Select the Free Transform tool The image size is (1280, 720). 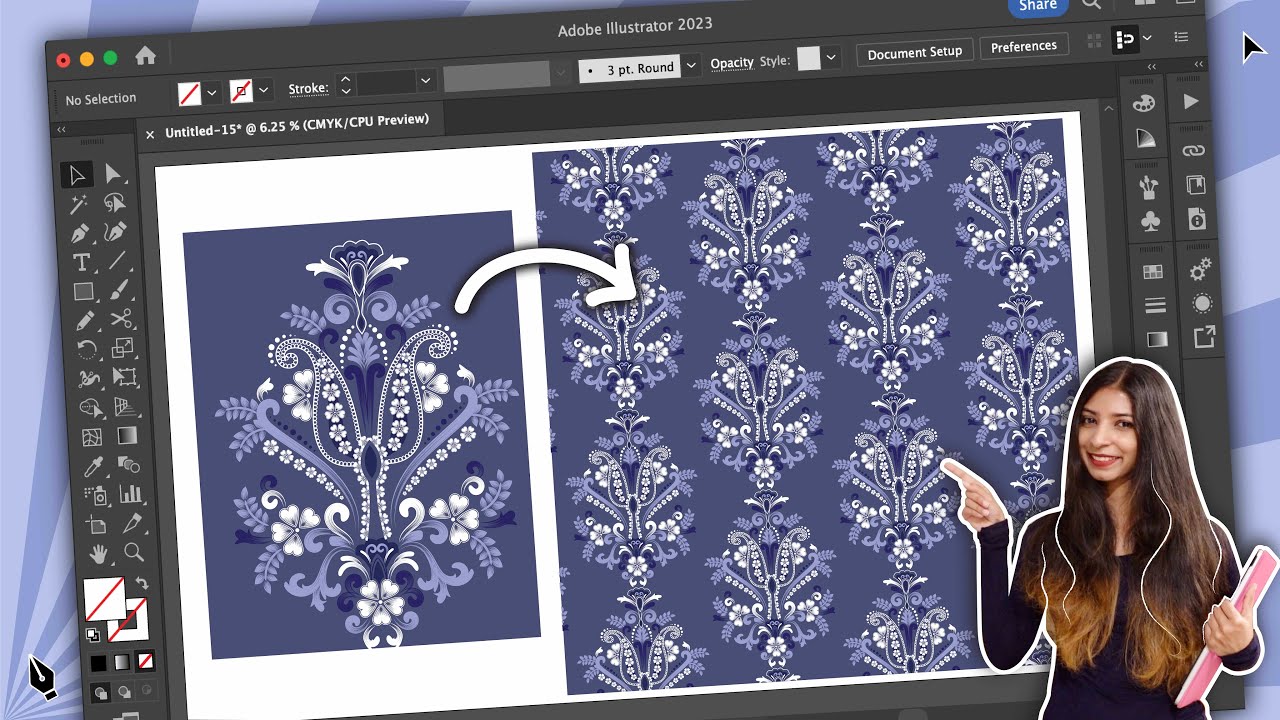pyautogui.click(x=125, y=377)
